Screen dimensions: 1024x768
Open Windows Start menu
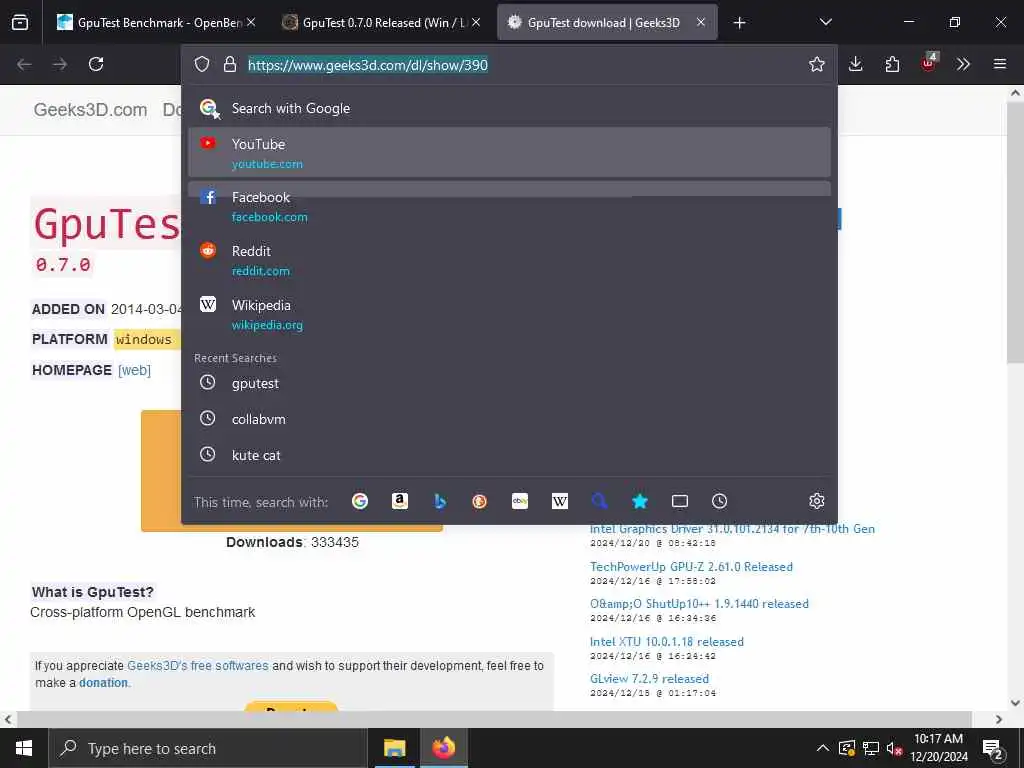click(x=24, y=748)
